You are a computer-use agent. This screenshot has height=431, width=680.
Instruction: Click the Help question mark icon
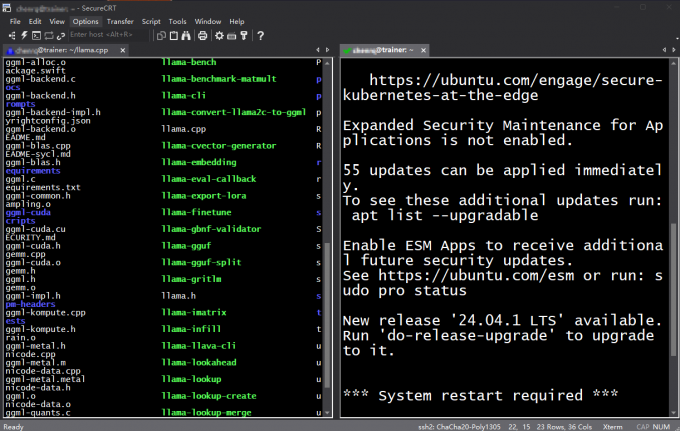260,36
